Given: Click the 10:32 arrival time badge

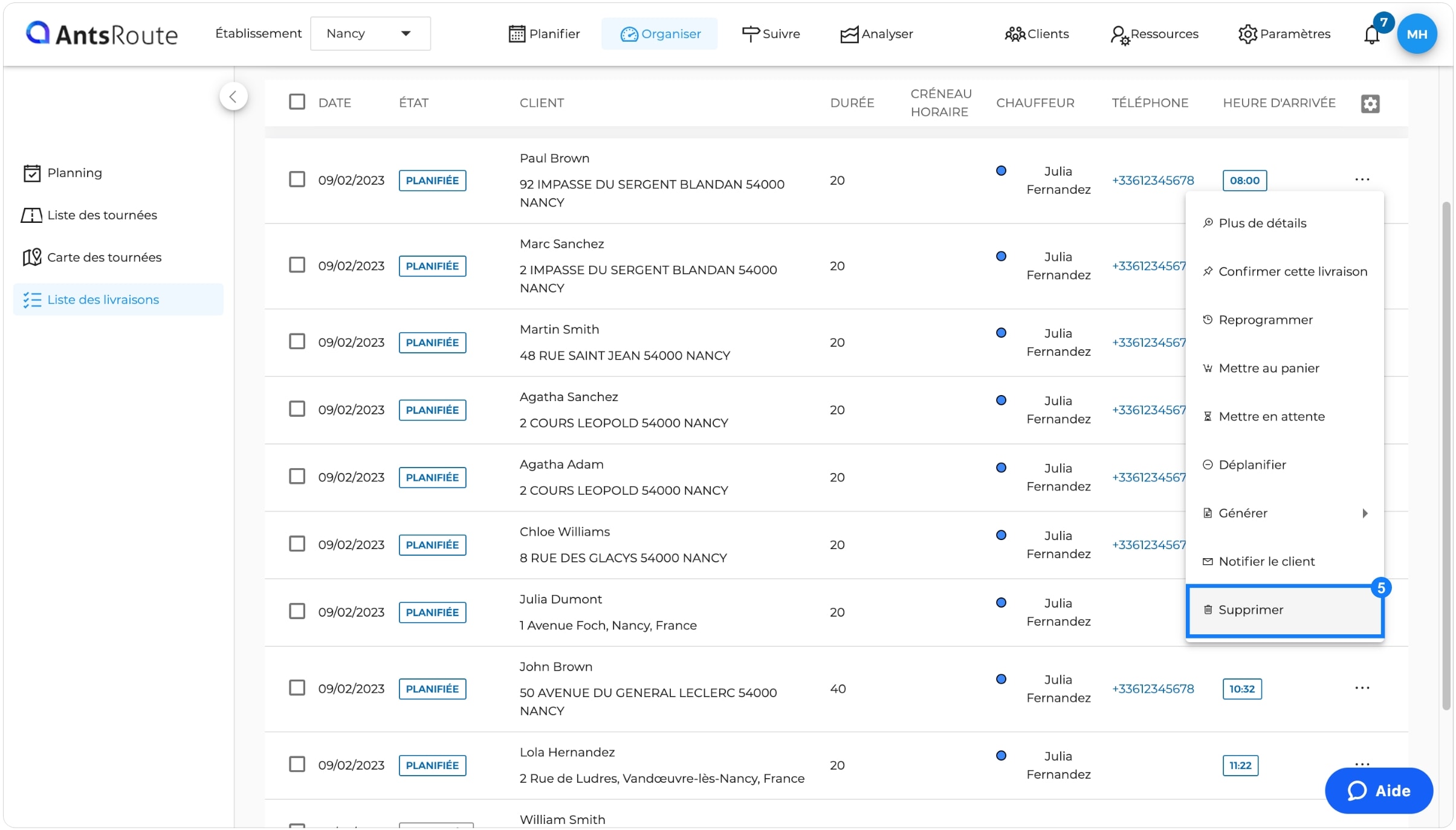Looking at the screenshot, I should pyautogui.click(x=1242, y=689).
